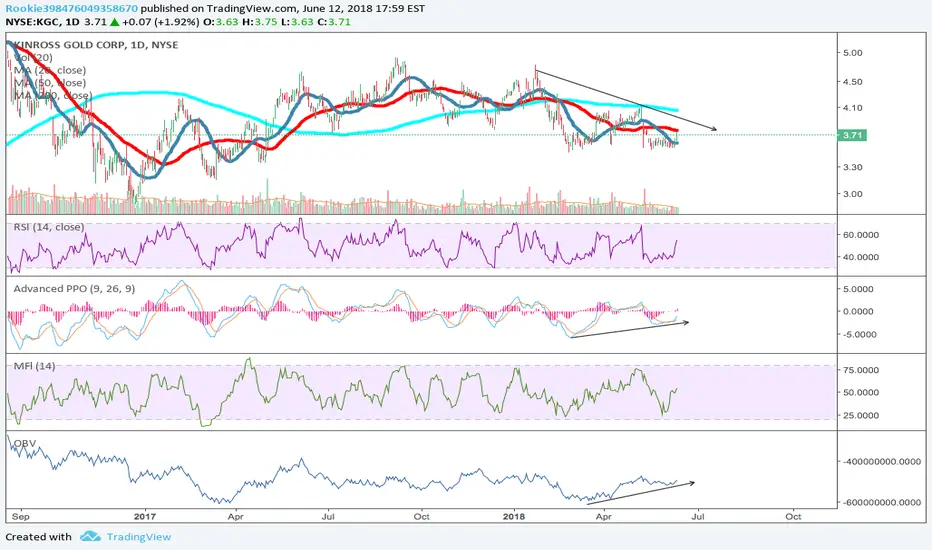Image resolution: width=932 pixels, height=550 pixels.
Task: Click the 2018 label on time axis
Action: (514, 517)
